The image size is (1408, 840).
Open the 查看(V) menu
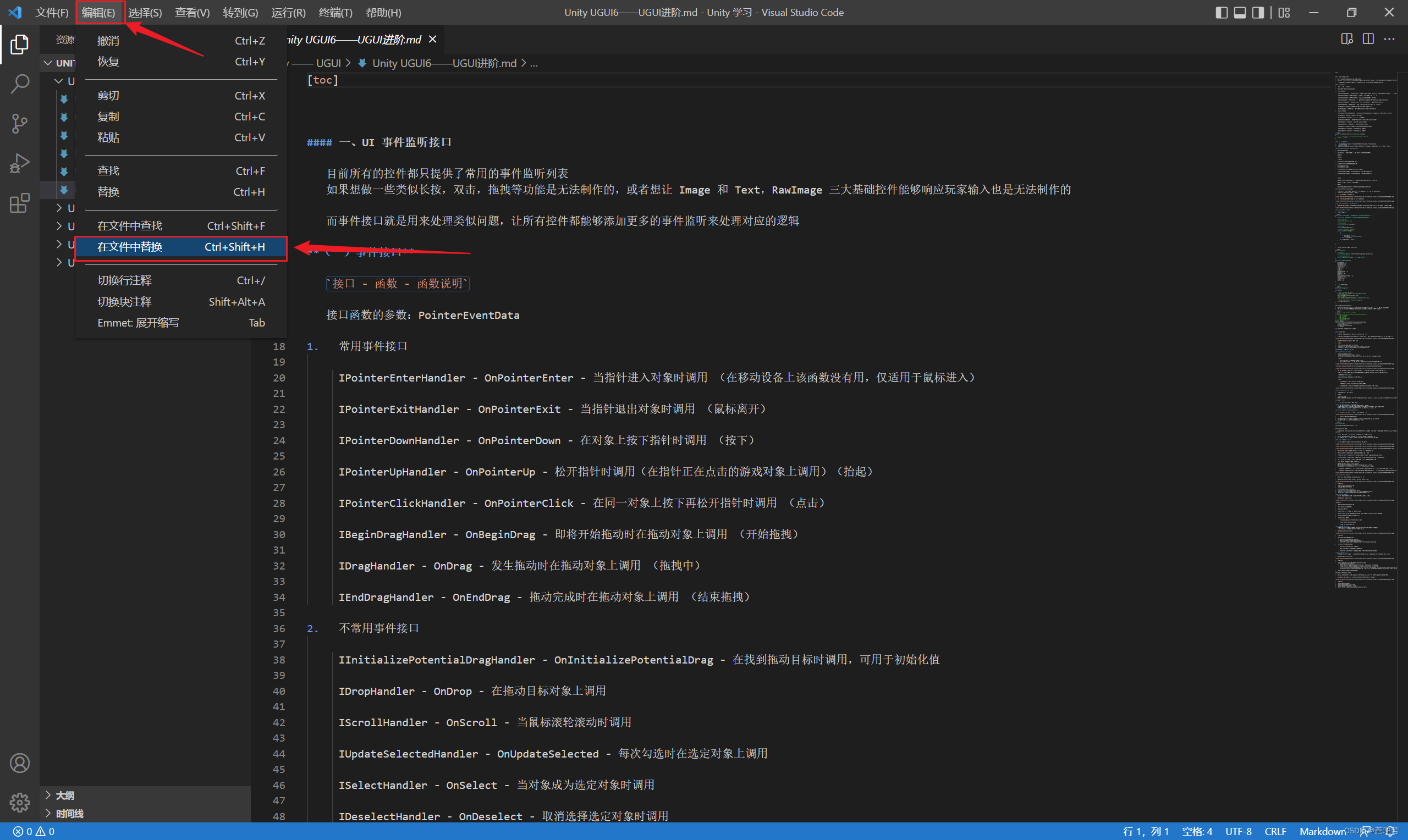pyautogui.click(x=192, y=13)
